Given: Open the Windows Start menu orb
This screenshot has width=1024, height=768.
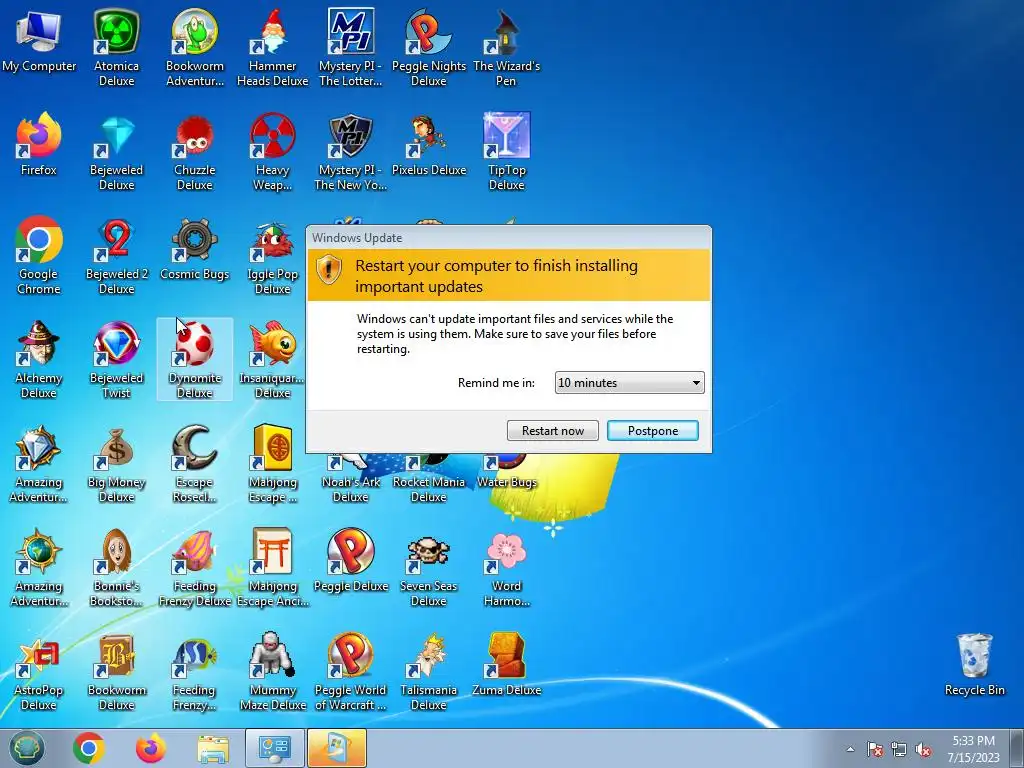Looking at the screenshot, I should (x=26, y=748).
